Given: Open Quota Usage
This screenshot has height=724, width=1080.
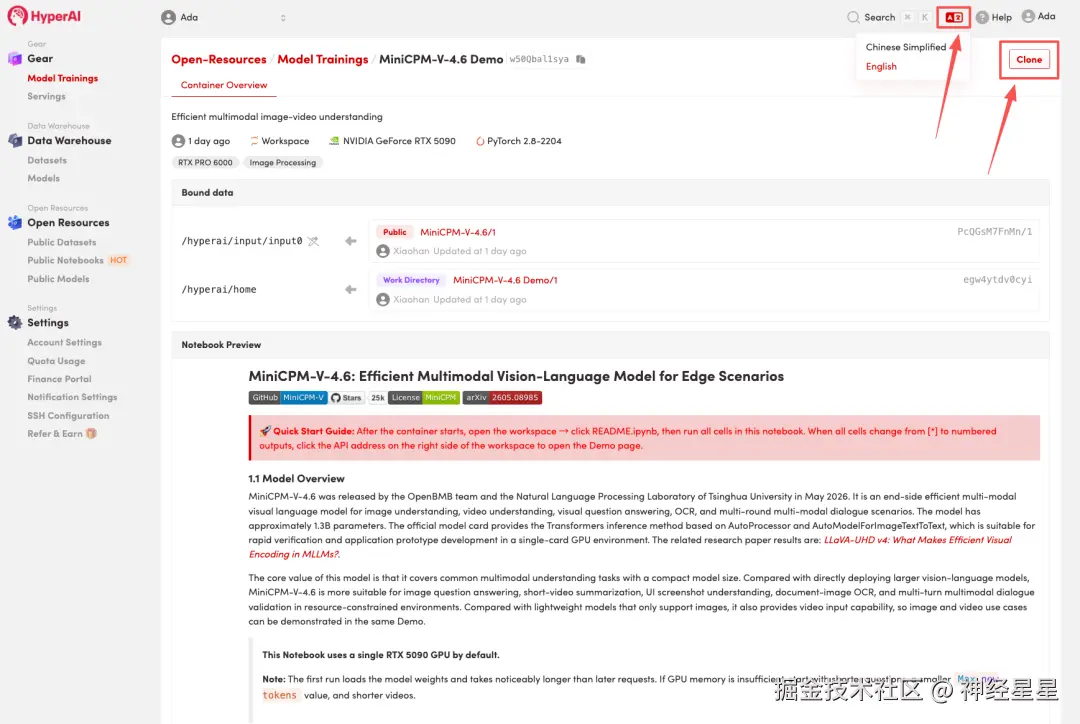Looking at the screenshot, I should click(56, 361).
